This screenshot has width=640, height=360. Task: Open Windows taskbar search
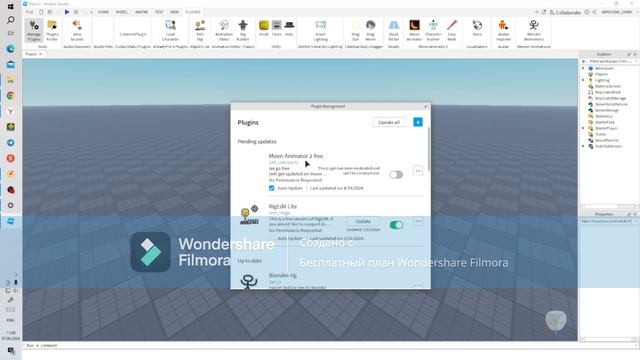(11, 20)
